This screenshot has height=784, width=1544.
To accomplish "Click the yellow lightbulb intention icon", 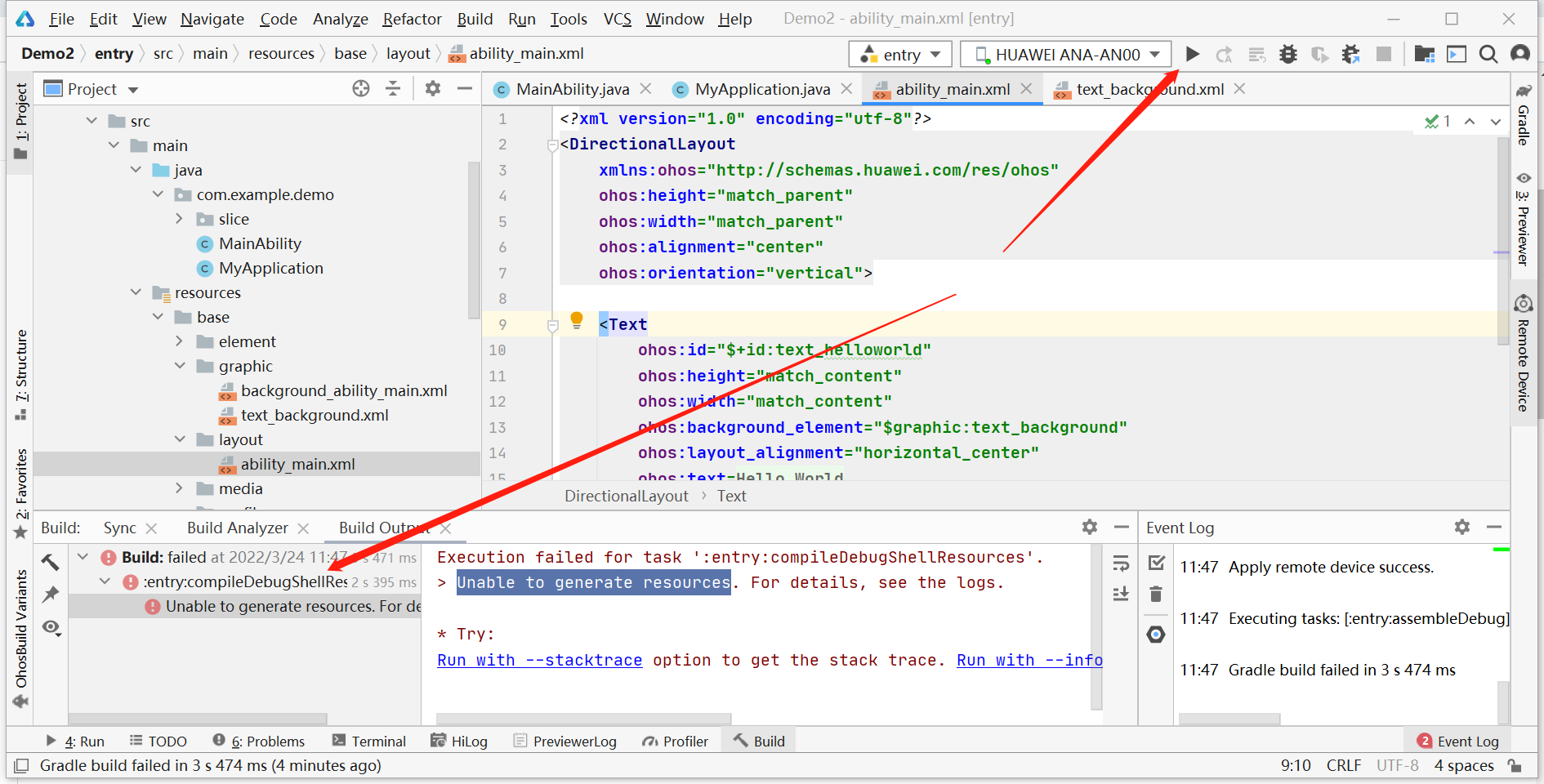I will pyautogui.click(x=577, y=319).
